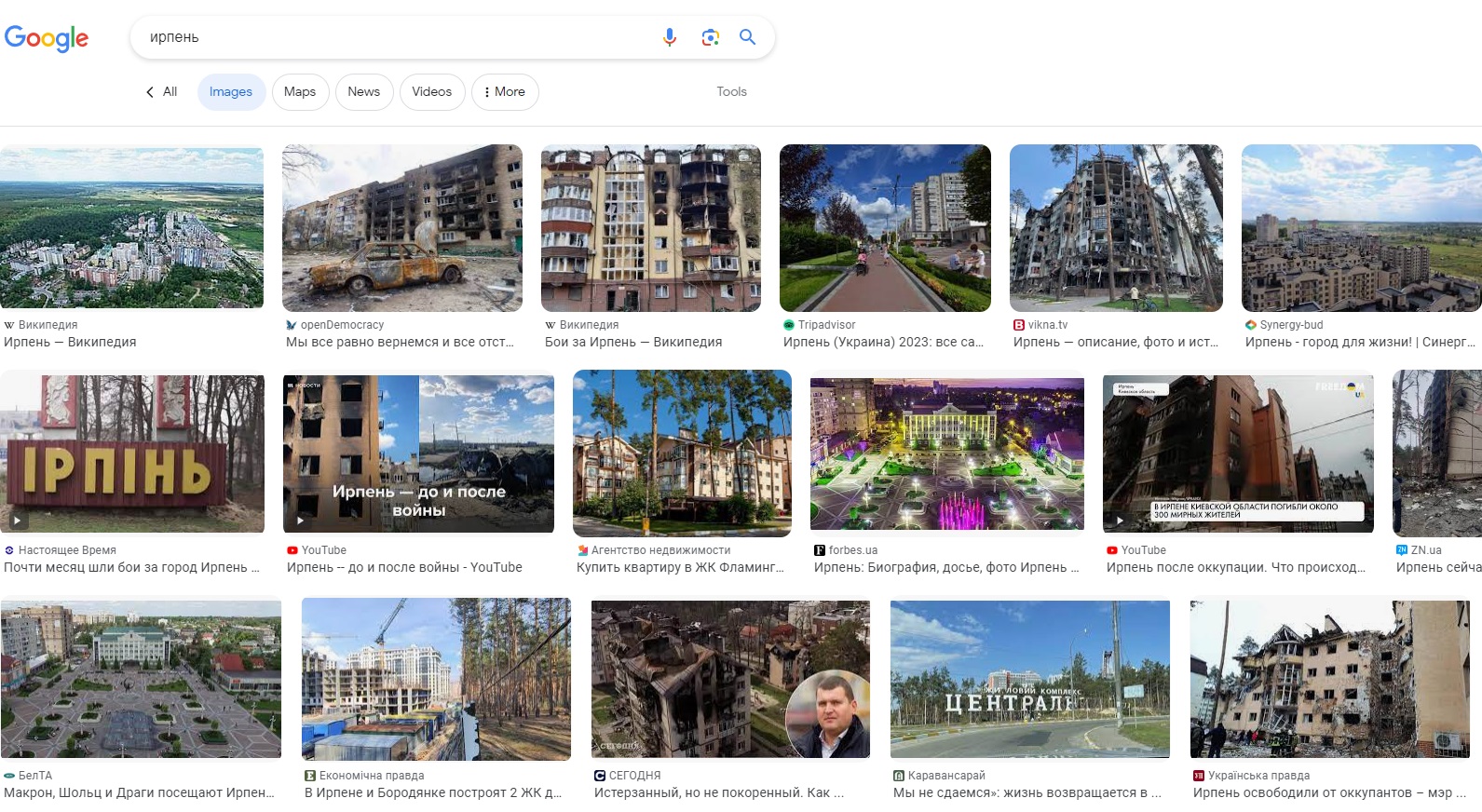Select the Videos tab
The image size is (1482, 812).
[431, 92]
